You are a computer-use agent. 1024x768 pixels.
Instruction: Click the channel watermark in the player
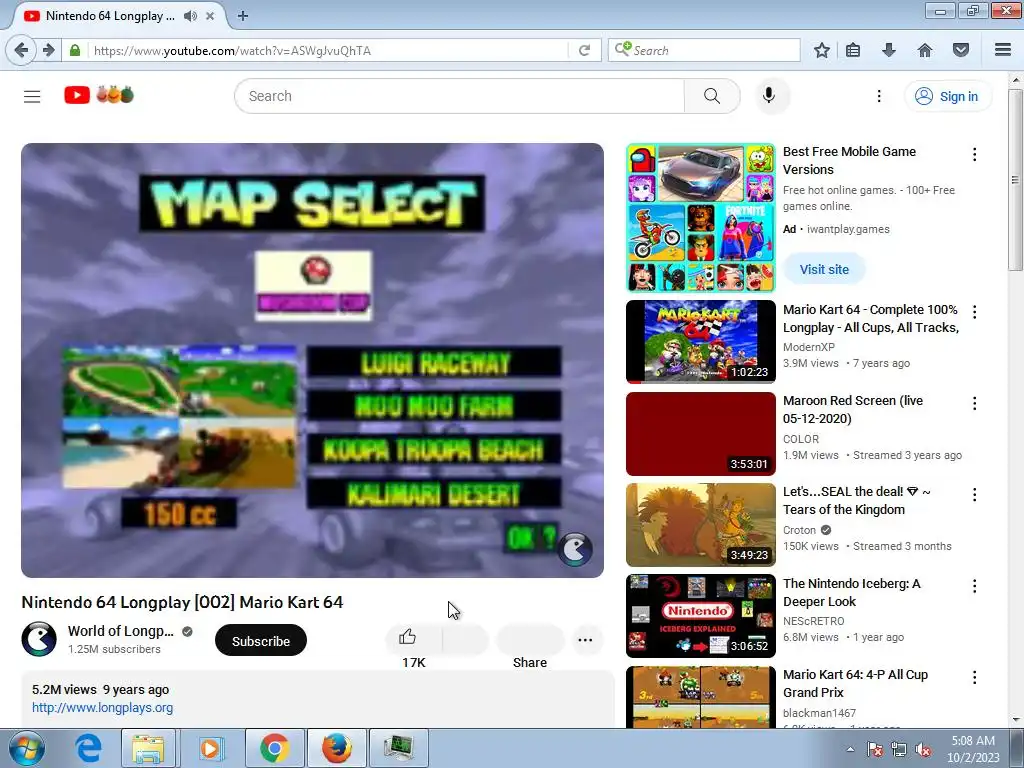coord(575,549)
